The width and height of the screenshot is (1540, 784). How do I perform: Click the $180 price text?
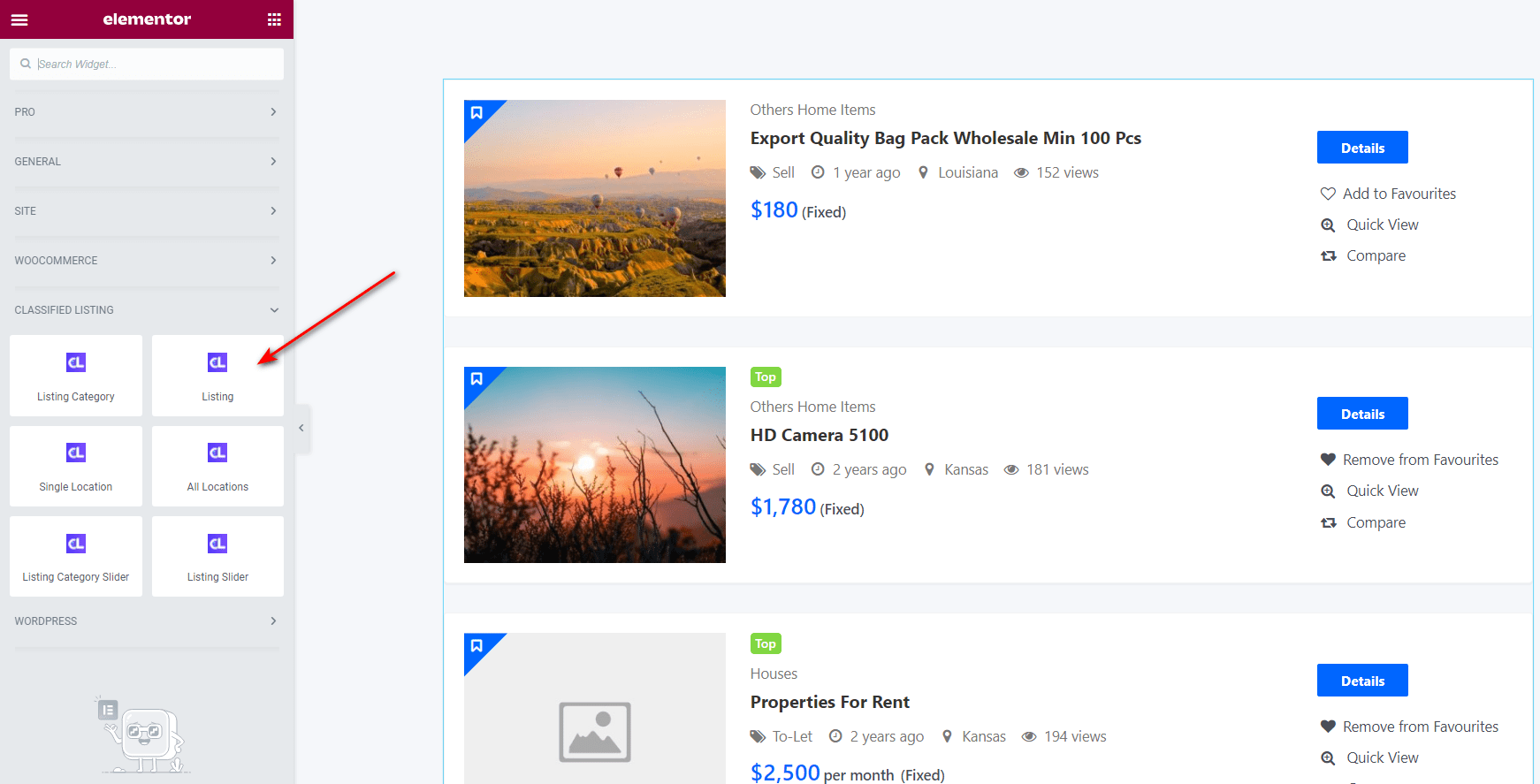pos(774,210)
